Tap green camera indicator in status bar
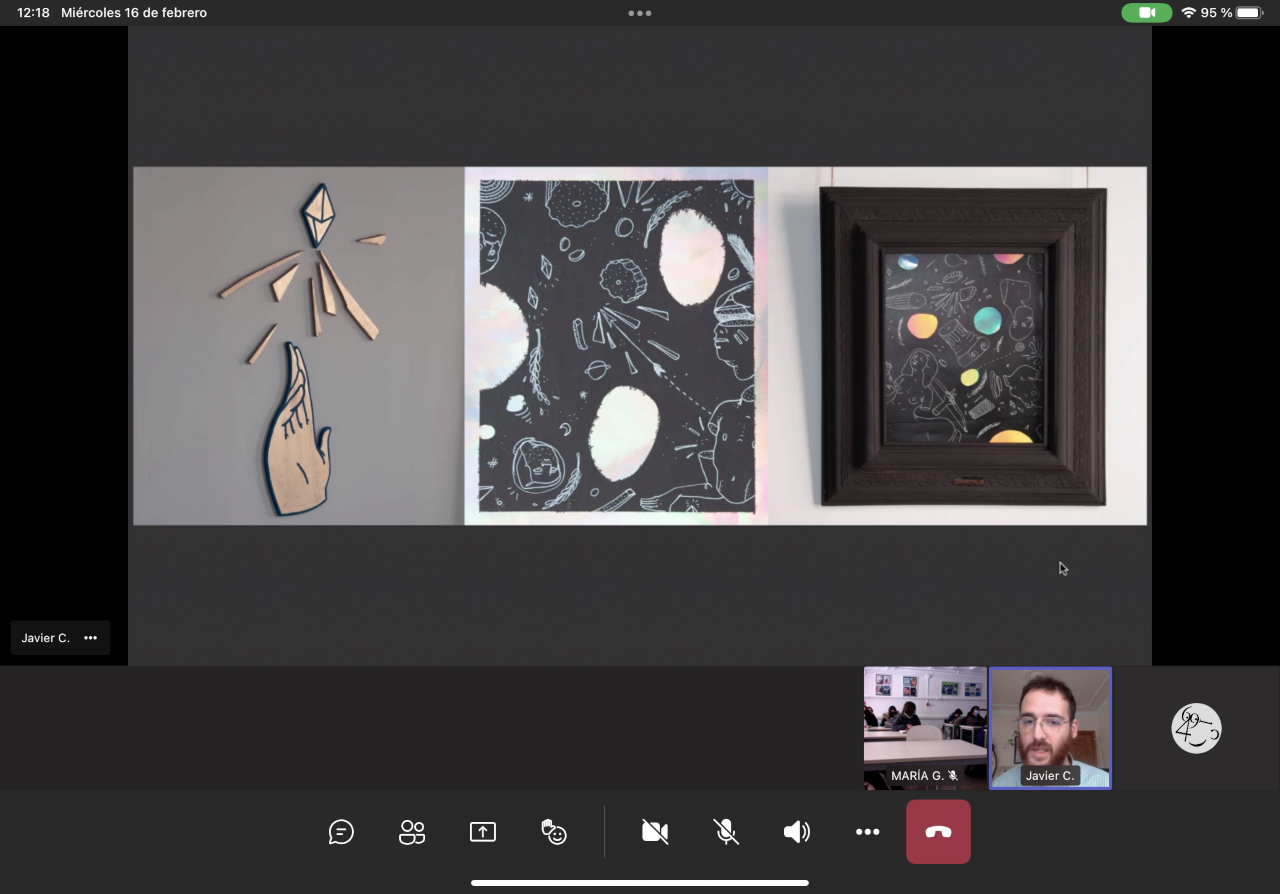This screenshot has width=1280, height=894. coord(1147,13)
